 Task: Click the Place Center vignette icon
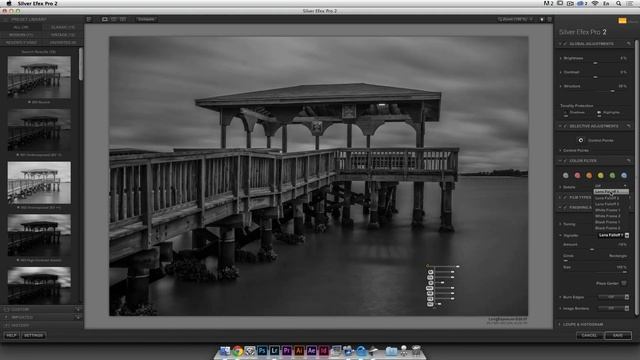click(624, 283)
